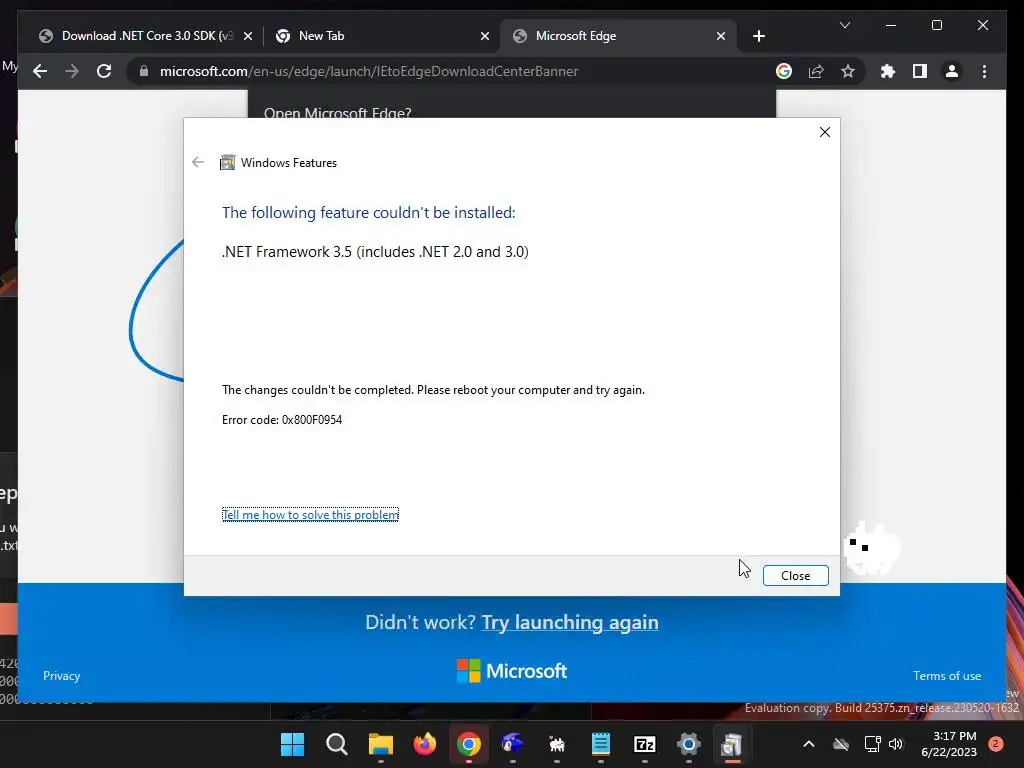Open 7-Zip from taskbar

[x=645, y=744]
